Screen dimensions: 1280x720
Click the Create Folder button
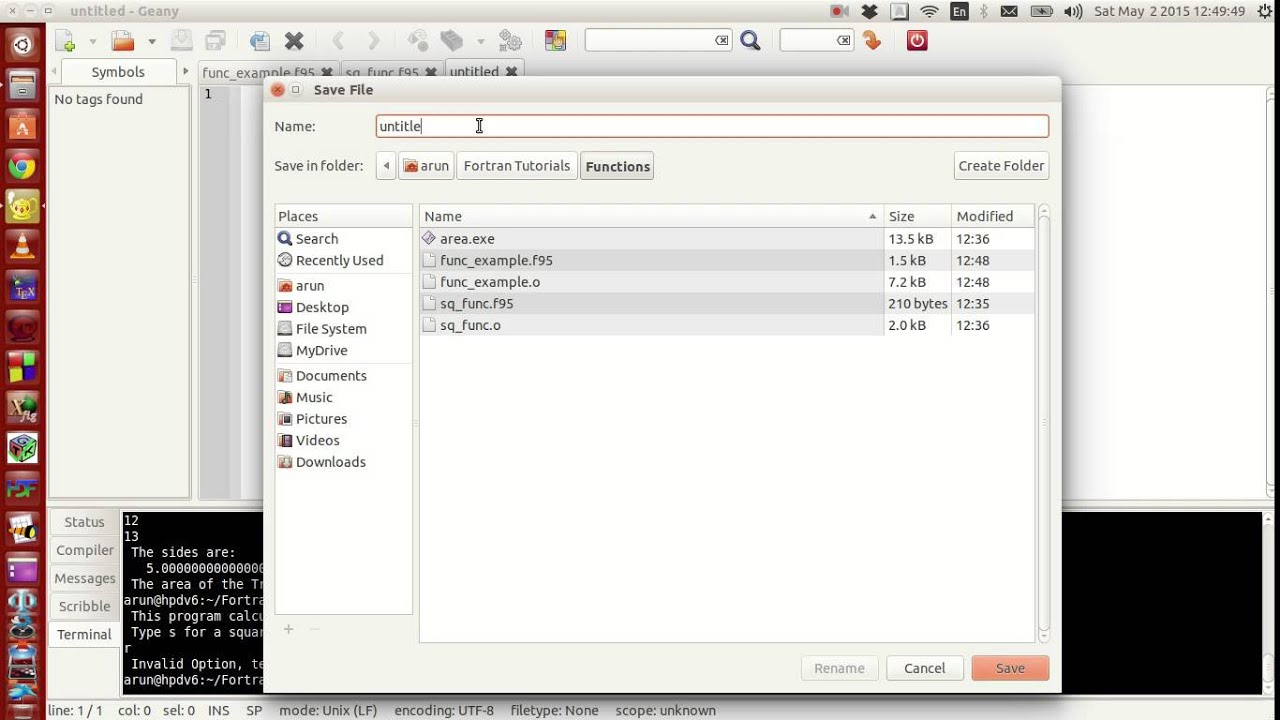tap(1001, 166)
